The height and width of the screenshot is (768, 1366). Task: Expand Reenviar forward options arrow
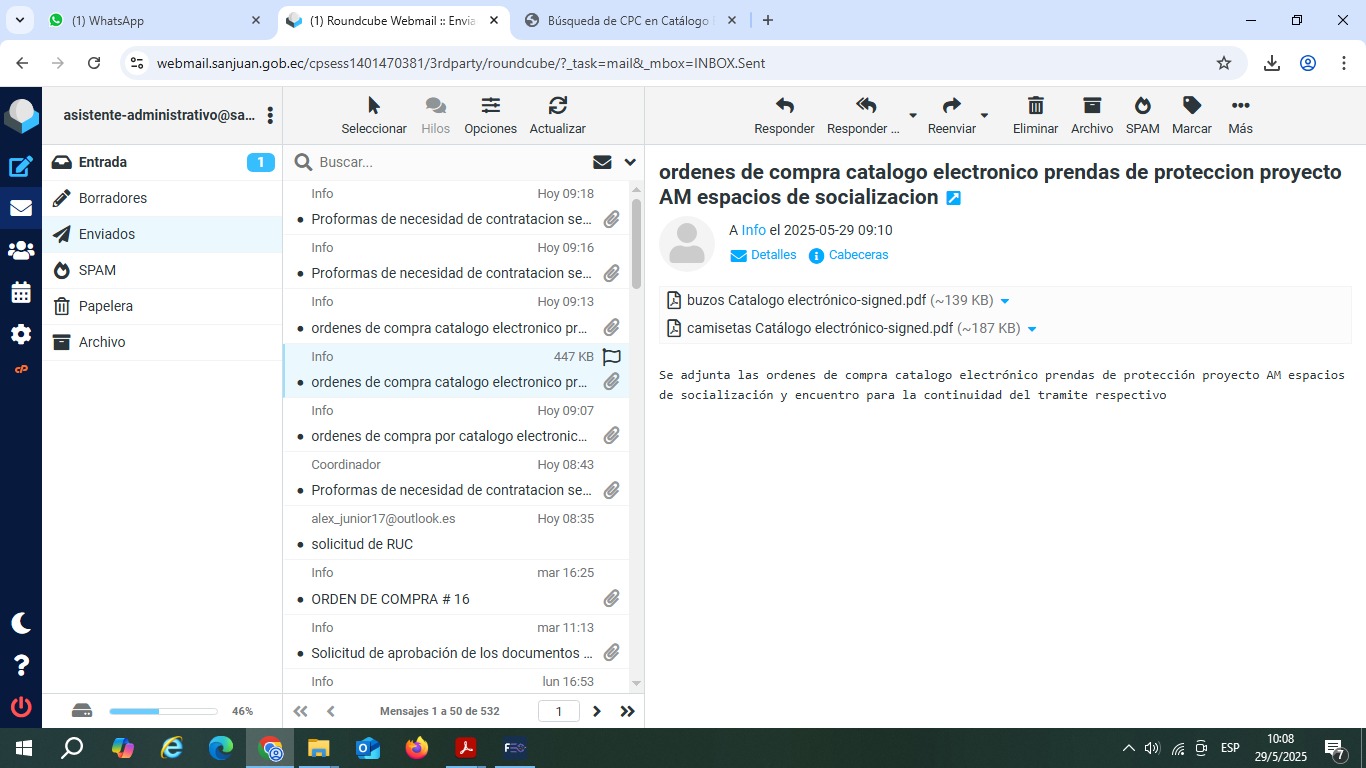pyautogui.click(x=984, y=116)
